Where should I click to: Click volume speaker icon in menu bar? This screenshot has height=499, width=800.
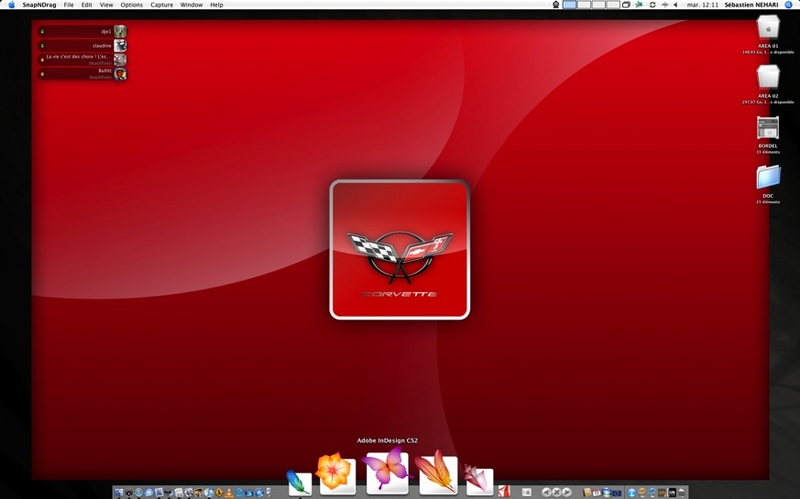pos(675,5)
